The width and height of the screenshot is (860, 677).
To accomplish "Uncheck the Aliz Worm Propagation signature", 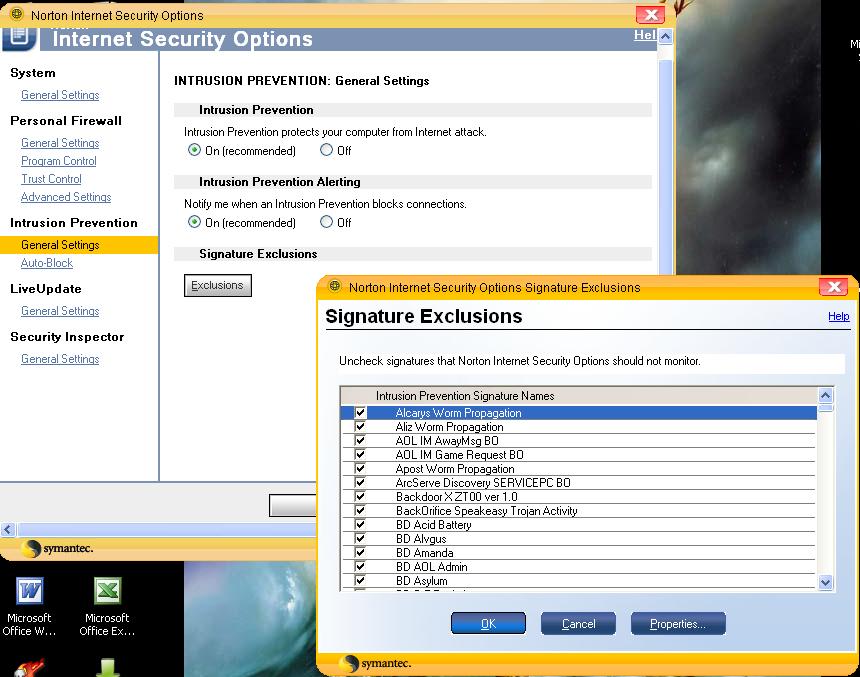I will (x=360, y=426).
